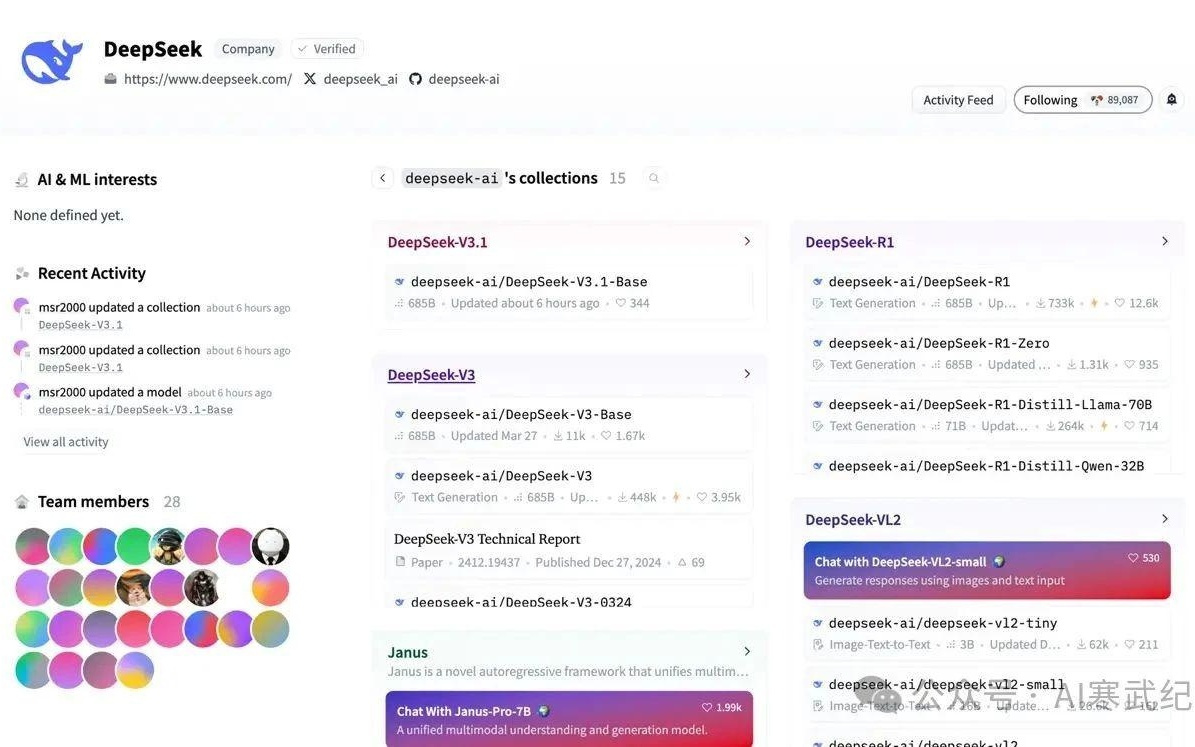Click the Recent Activity heading icon

coord(22,274)
